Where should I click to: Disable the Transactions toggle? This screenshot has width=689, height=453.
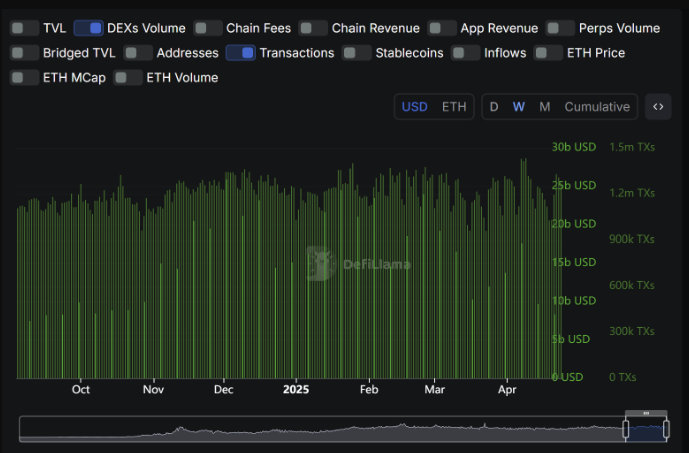240,53
